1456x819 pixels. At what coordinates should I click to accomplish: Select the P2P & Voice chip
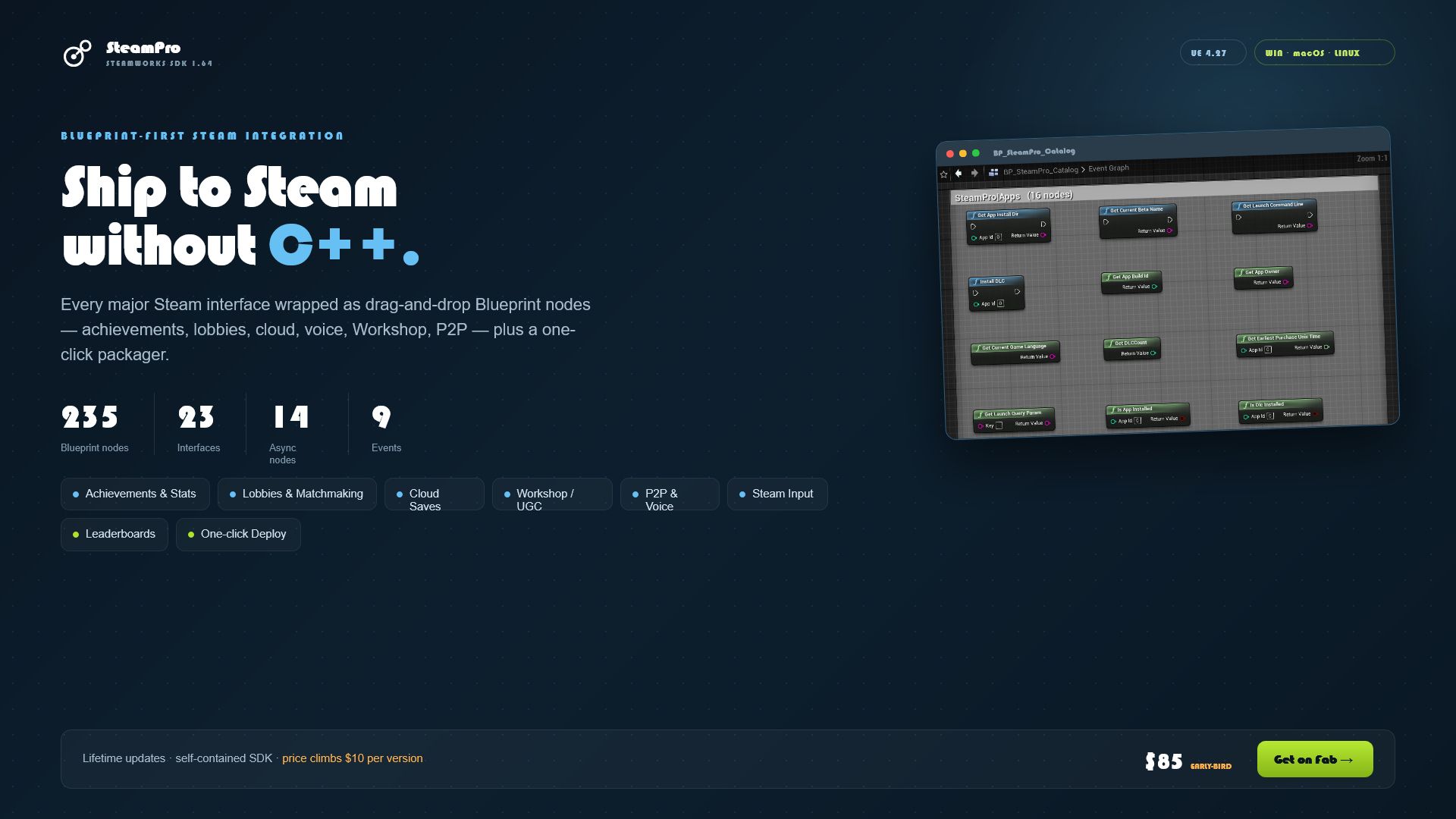tap(670, 494)
